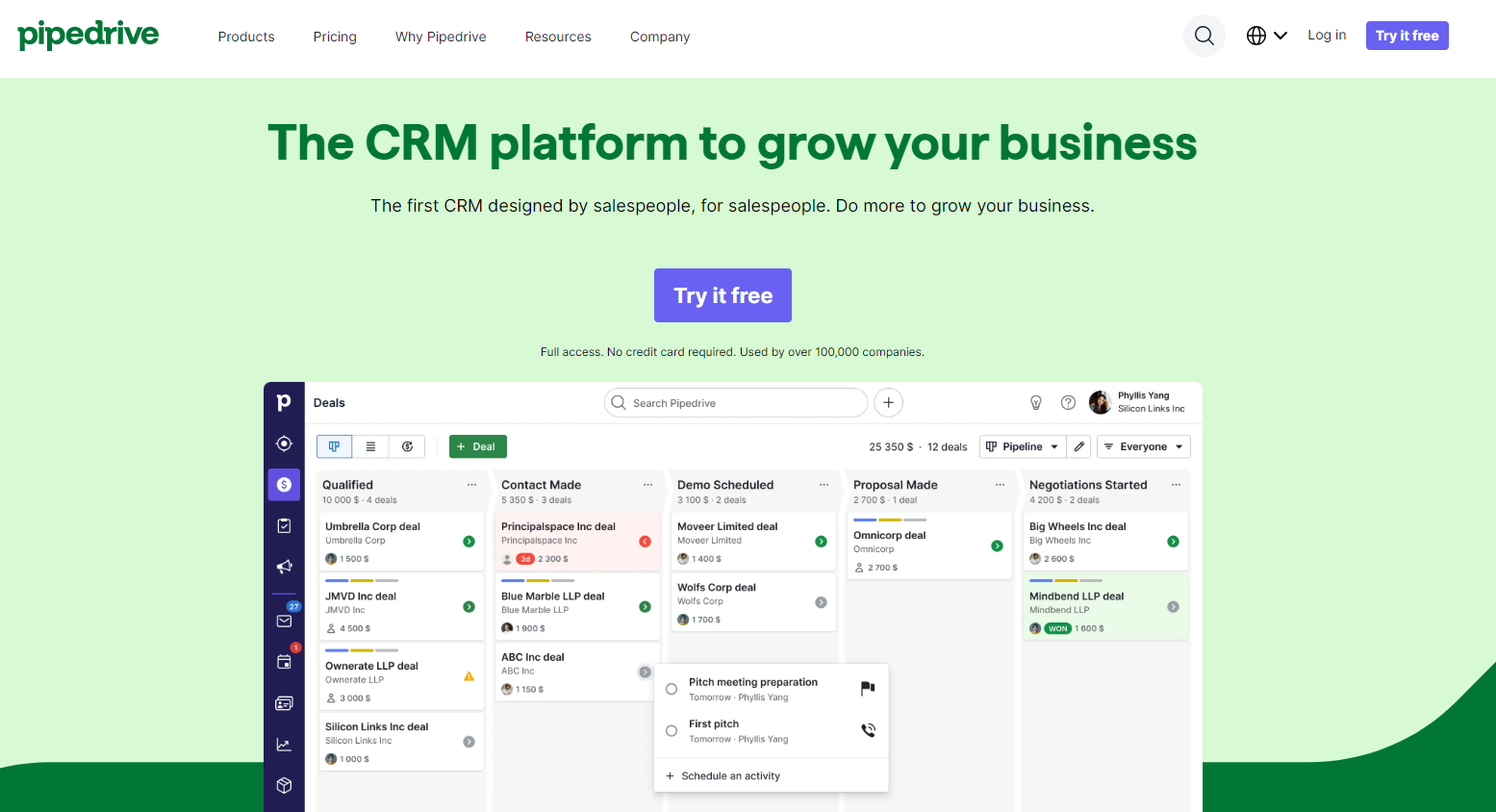Viewport: 1496px width, 812px height.
Task: Open the Campaigns megaphone icon in sidebar
Action: click(x=284, y=567)
